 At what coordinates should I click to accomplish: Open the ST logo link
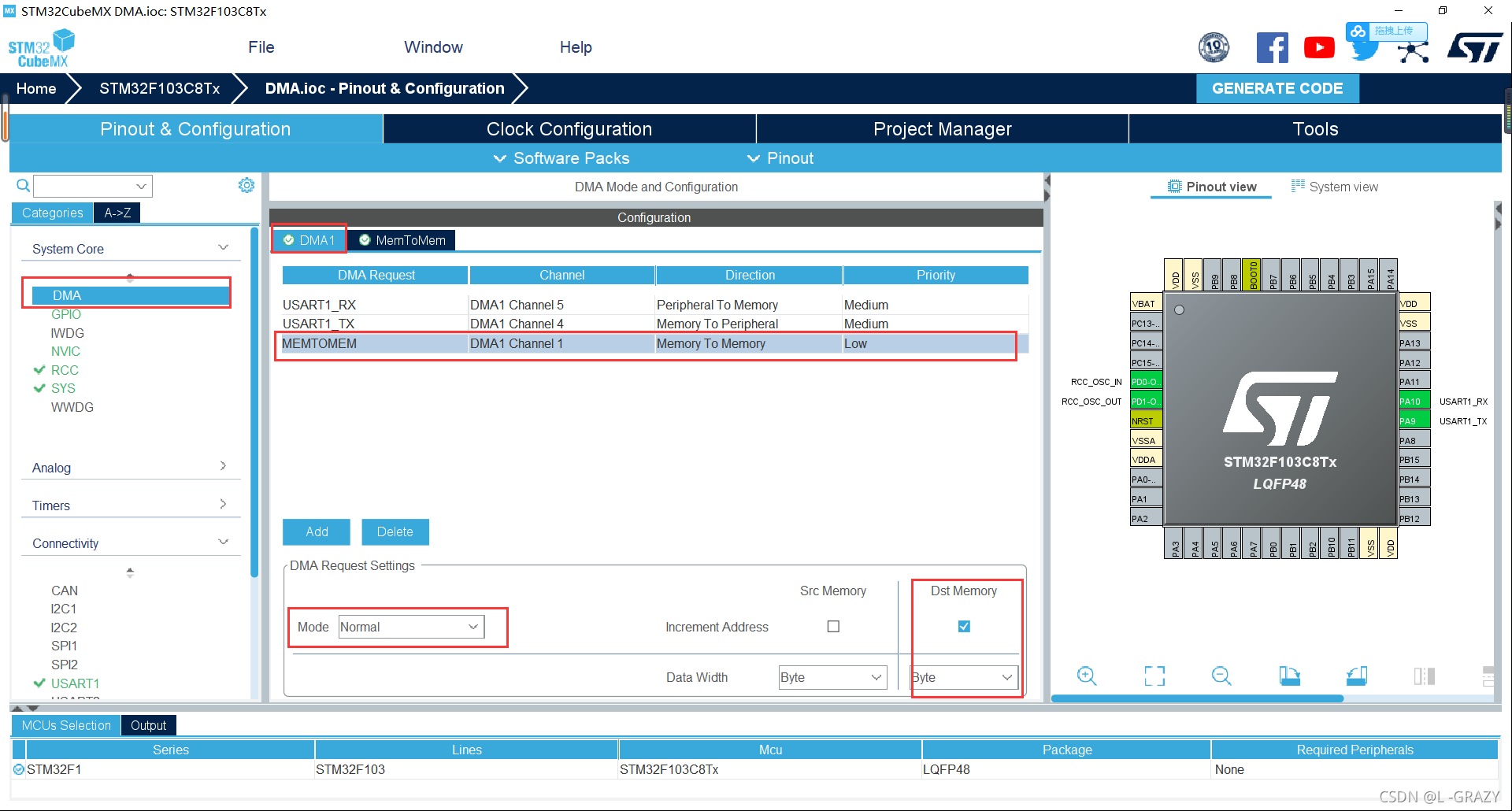coord(1474,48)
